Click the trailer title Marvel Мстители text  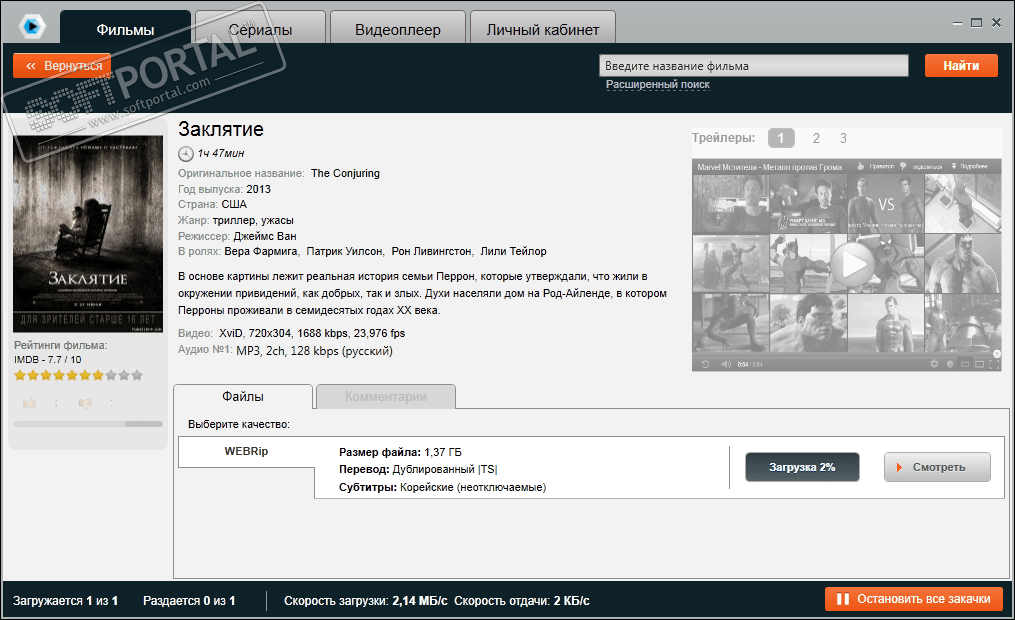(770, 167)
